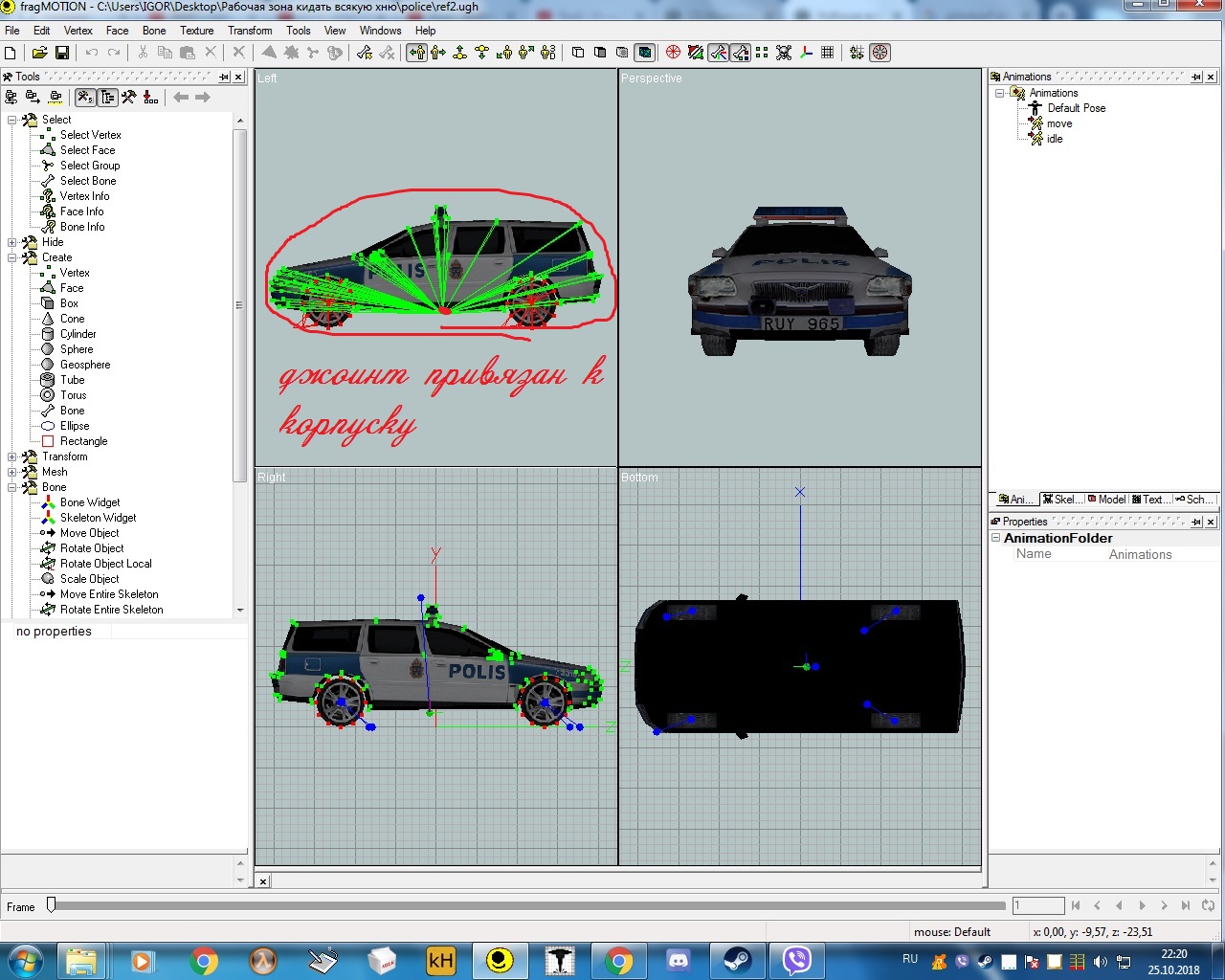Jump to first frame button

(x=1076, y=905)
